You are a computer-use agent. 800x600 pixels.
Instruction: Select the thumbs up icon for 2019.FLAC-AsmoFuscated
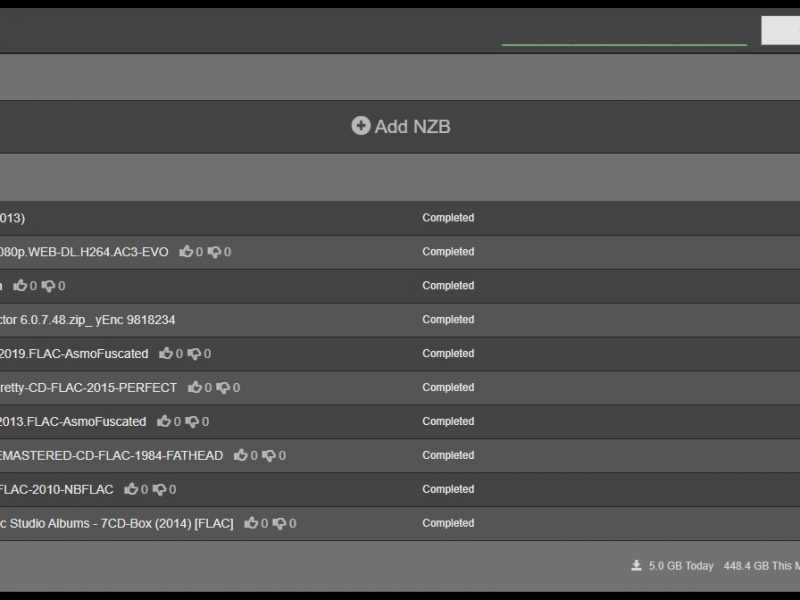pyautogui.click(x=165, y=353)
